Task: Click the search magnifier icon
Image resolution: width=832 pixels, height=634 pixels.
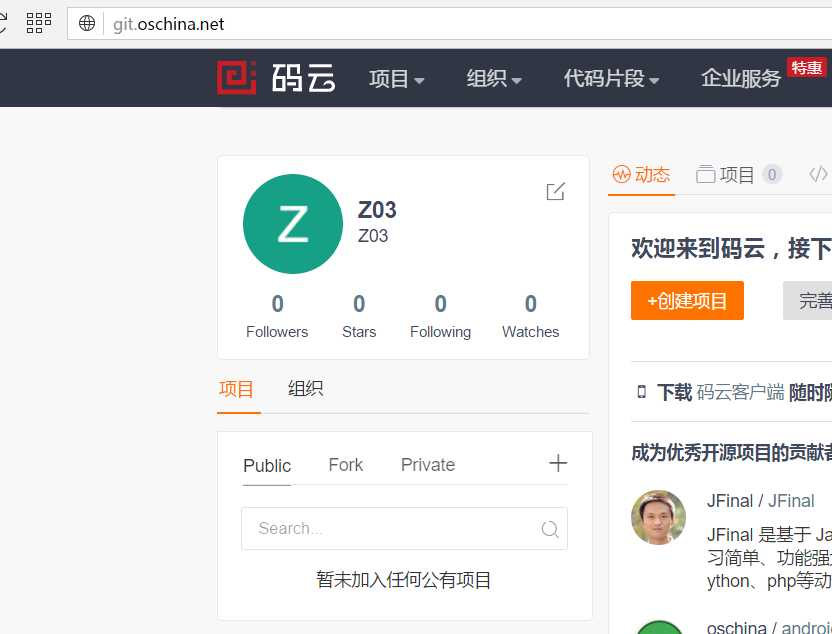Action: (x=550, y=529)
